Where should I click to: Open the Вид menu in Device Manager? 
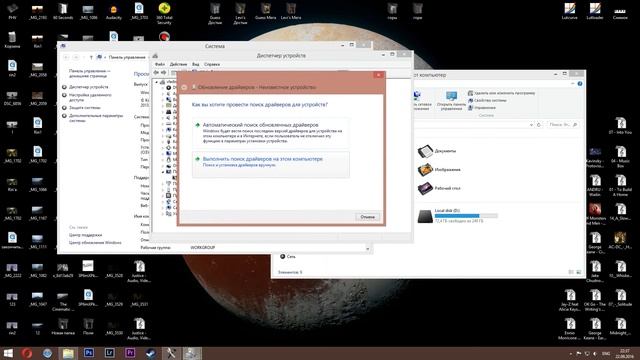196,64
